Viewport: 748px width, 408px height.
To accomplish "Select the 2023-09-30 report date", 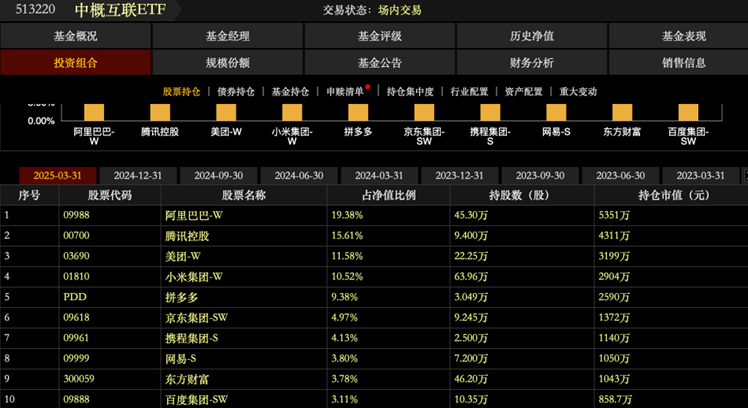I will point(540,176).
